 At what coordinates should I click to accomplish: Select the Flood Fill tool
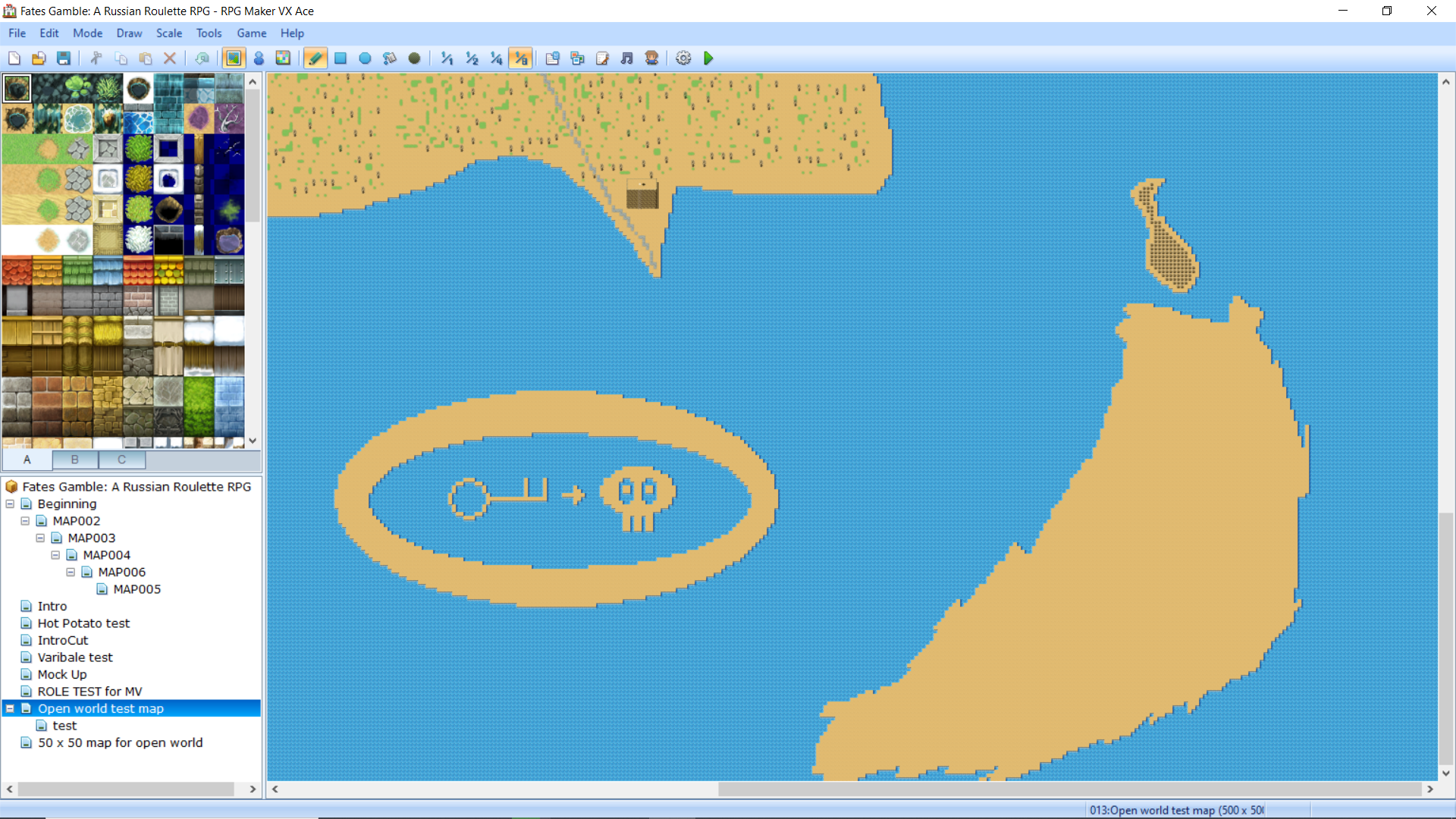tap(390, 58)
